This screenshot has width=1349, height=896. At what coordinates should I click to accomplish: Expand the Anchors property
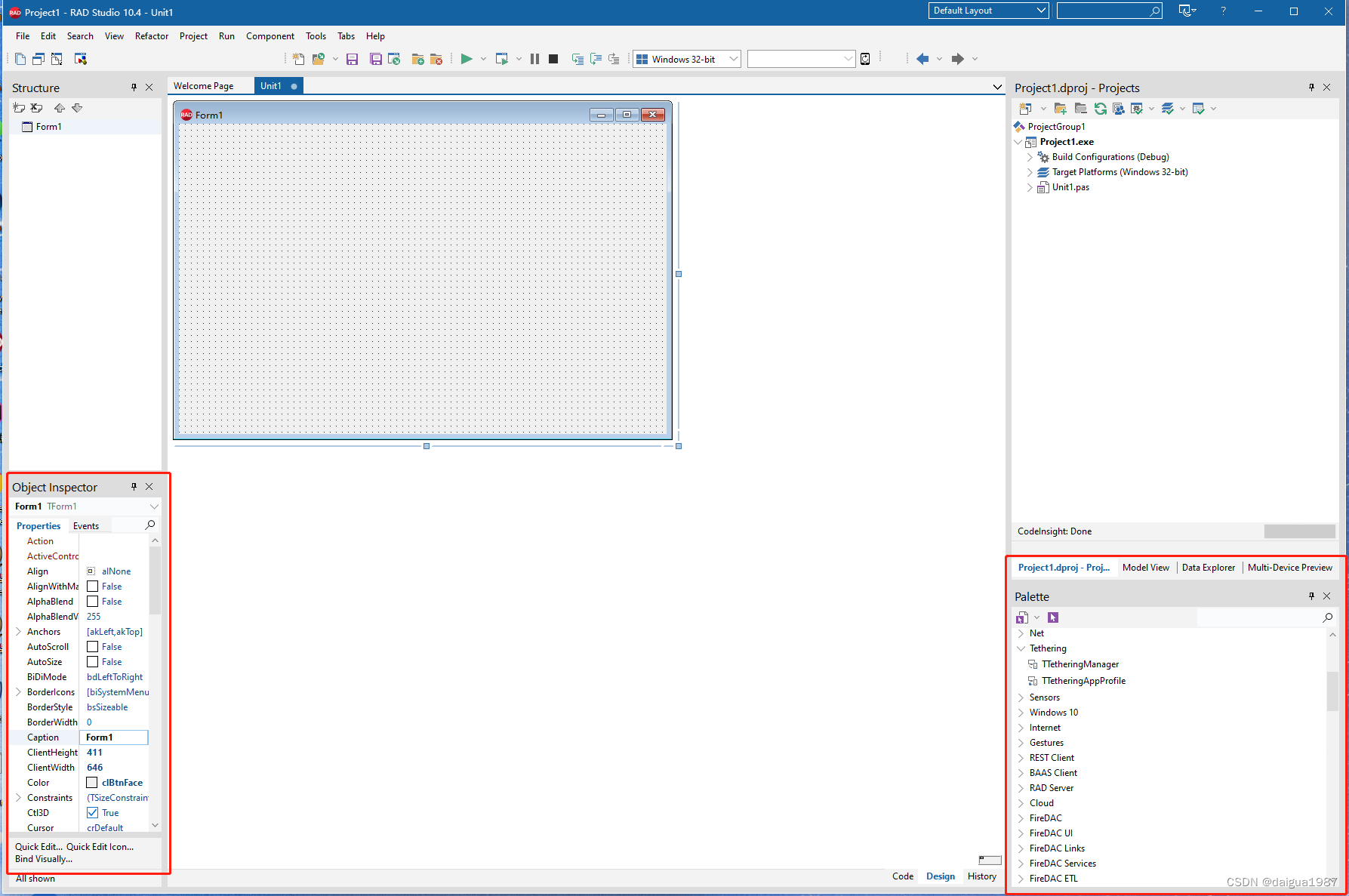coord(18,632)
